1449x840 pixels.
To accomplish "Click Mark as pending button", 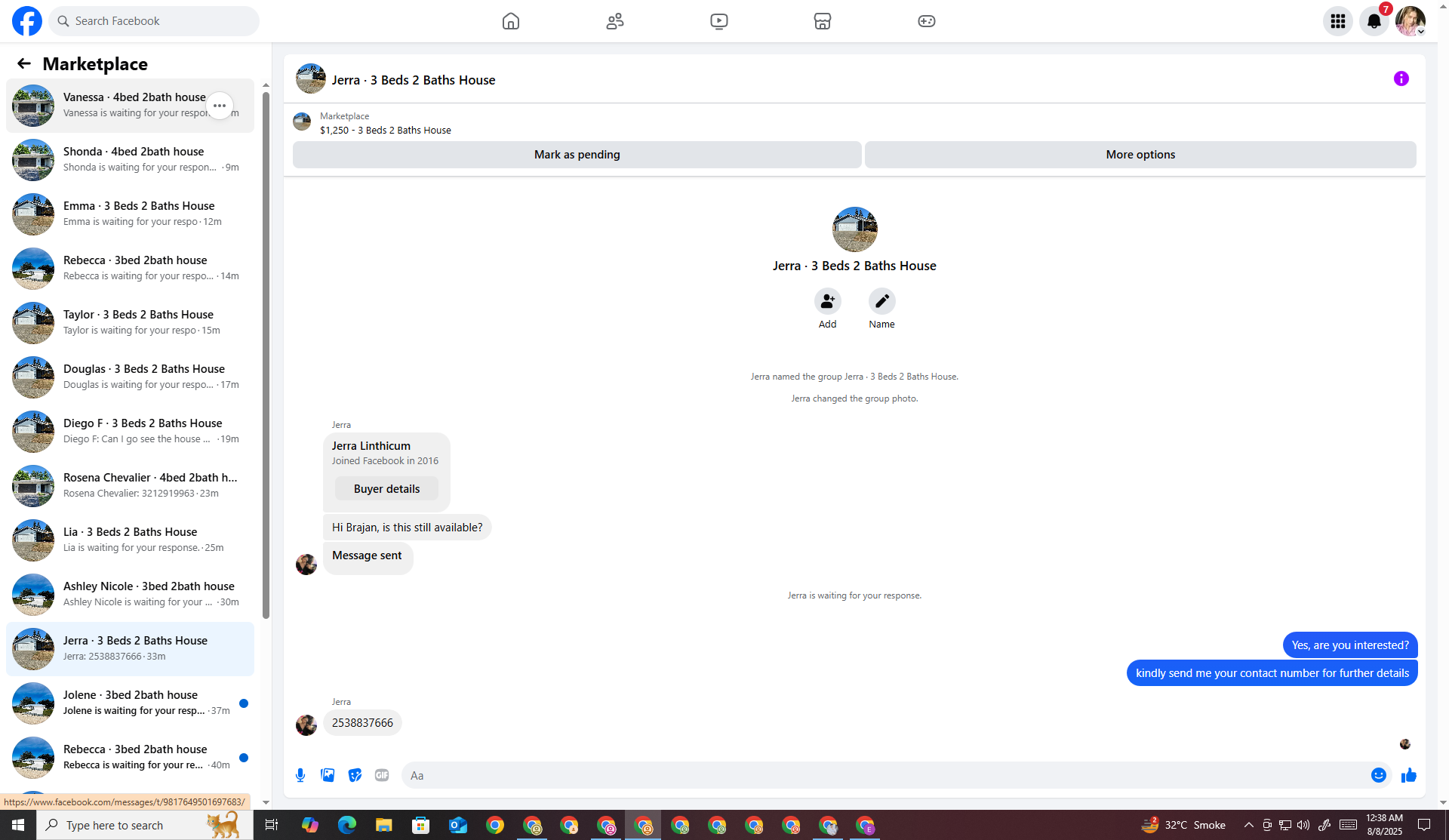I will tap(577, 155).
